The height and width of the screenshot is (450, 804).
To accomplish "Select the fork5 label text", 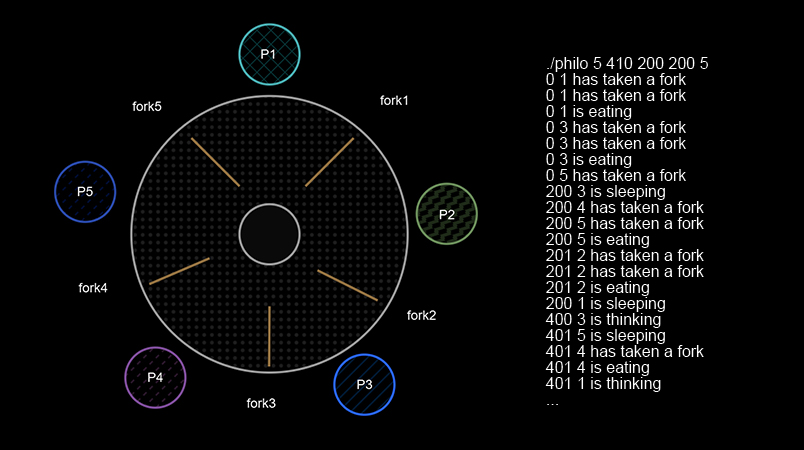I will 147,106.
